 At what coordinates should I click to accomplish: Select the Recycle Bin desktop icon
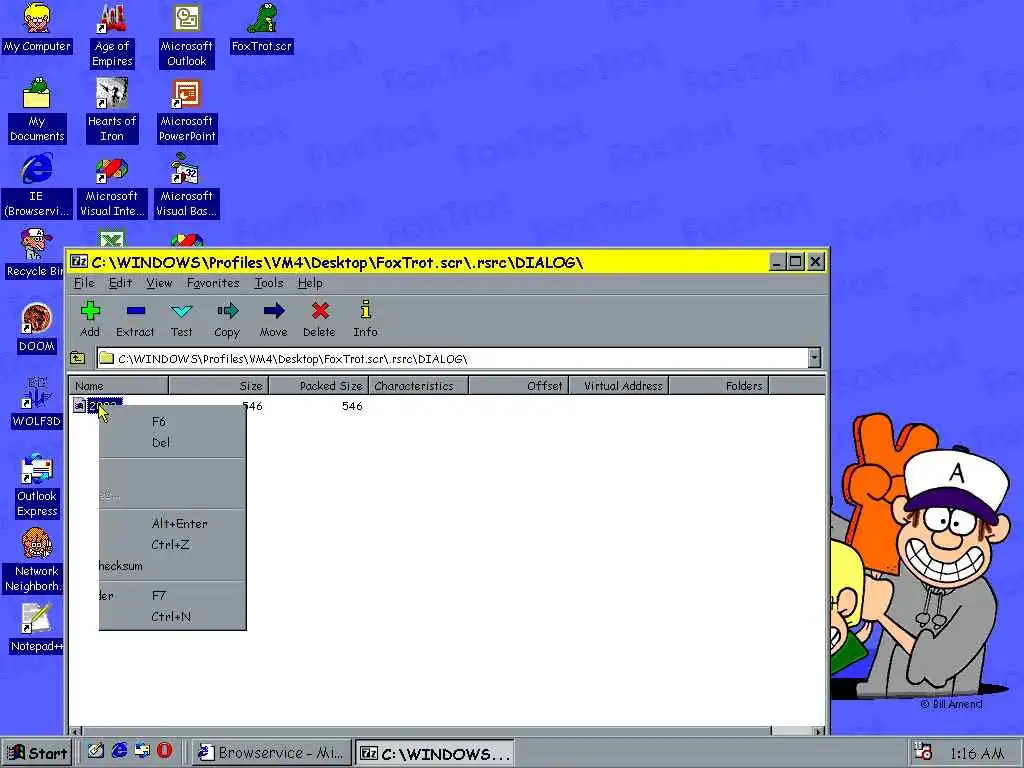34,253
